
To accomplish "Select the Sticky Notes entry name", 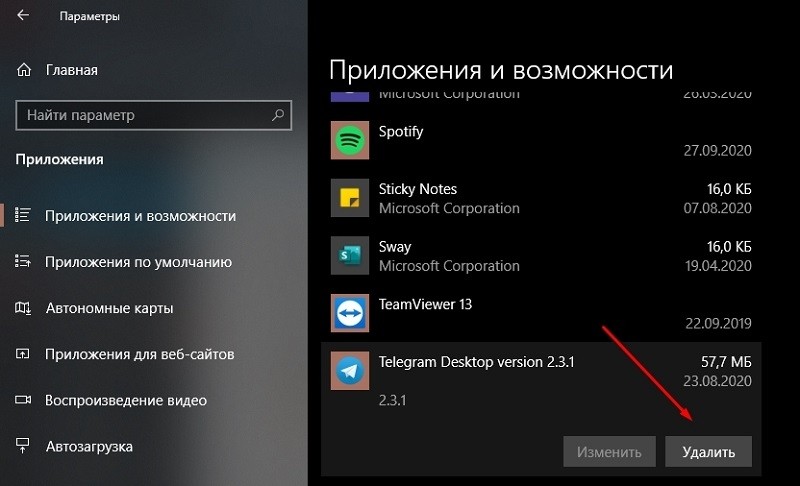I will (x=417, y=189).
